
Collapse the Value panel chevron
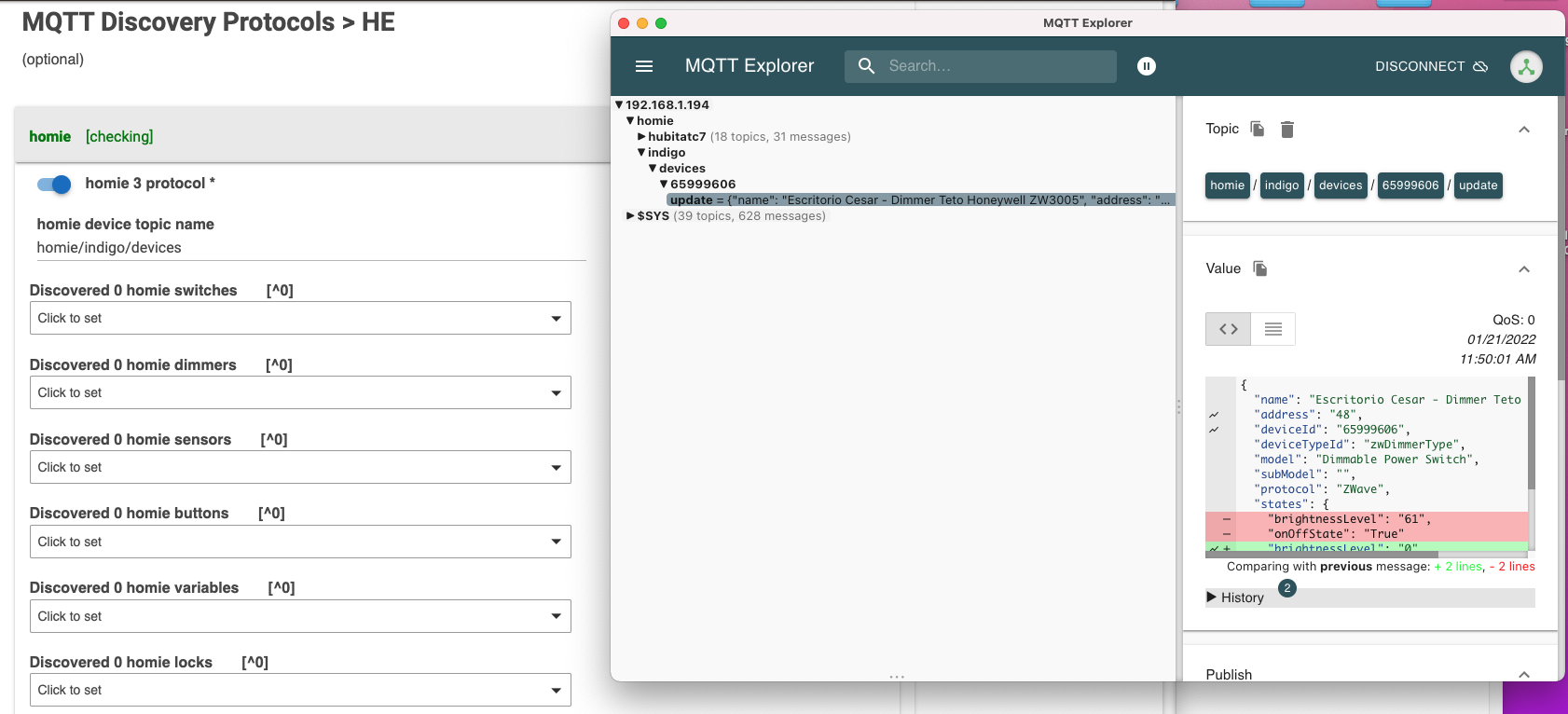[x=1524, y=269]
